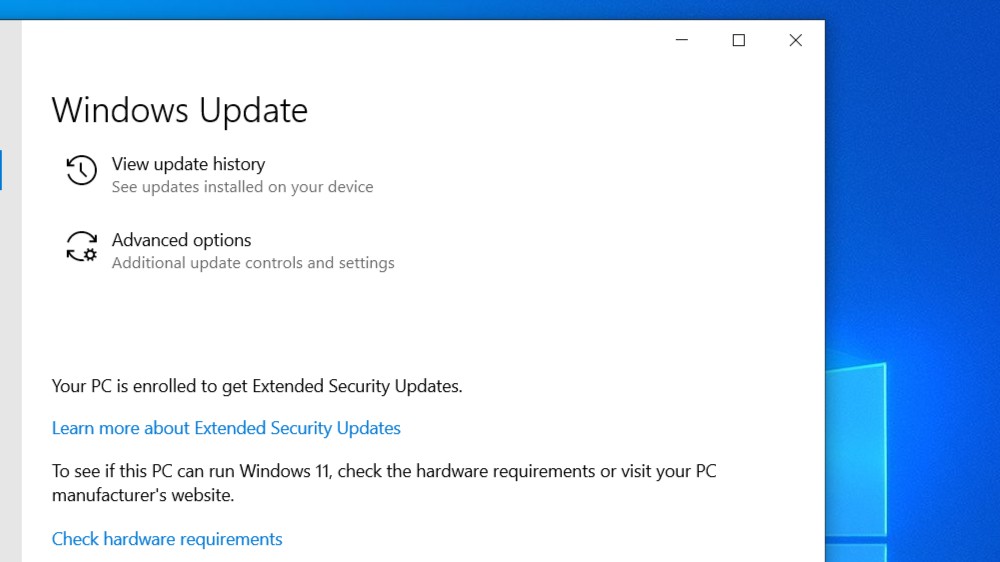Viewport: 1000px width, 562px height.
Task: Close the Windows Update settings window
Action: [x=795, y=40]
